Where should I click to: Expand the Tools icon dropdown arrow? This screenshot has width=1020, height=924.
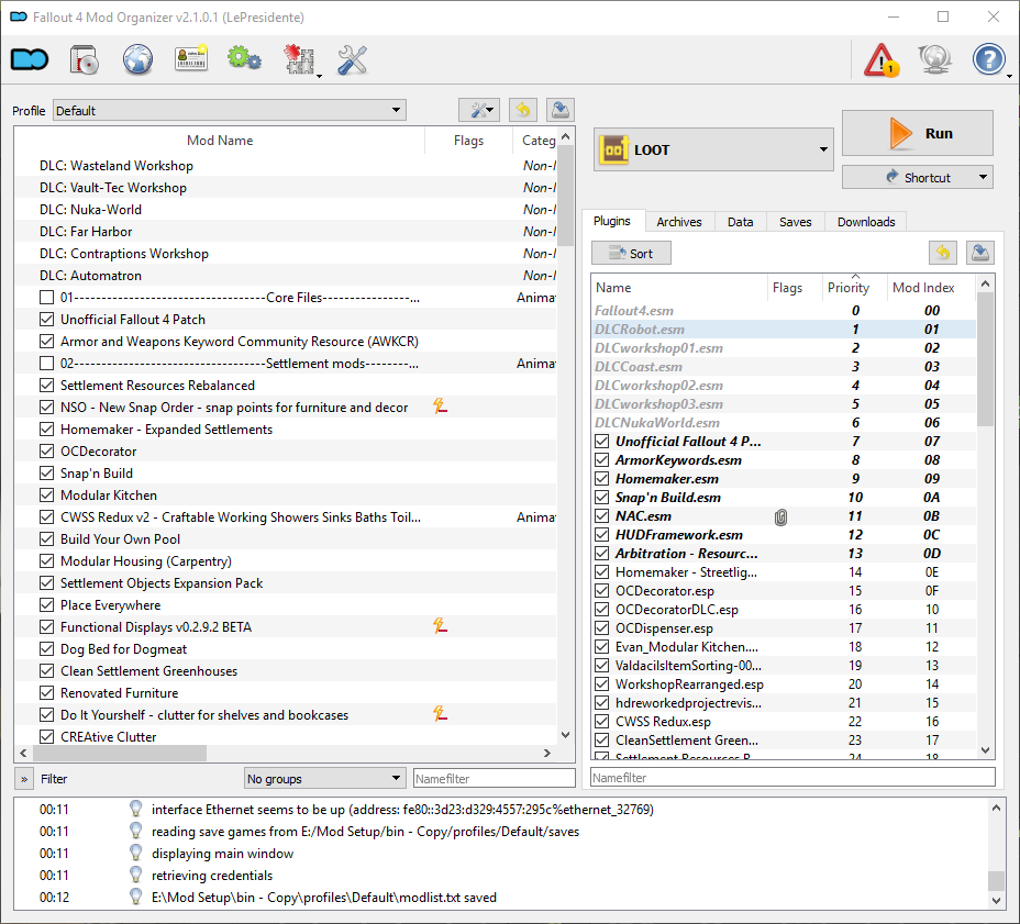pos(319,76)
